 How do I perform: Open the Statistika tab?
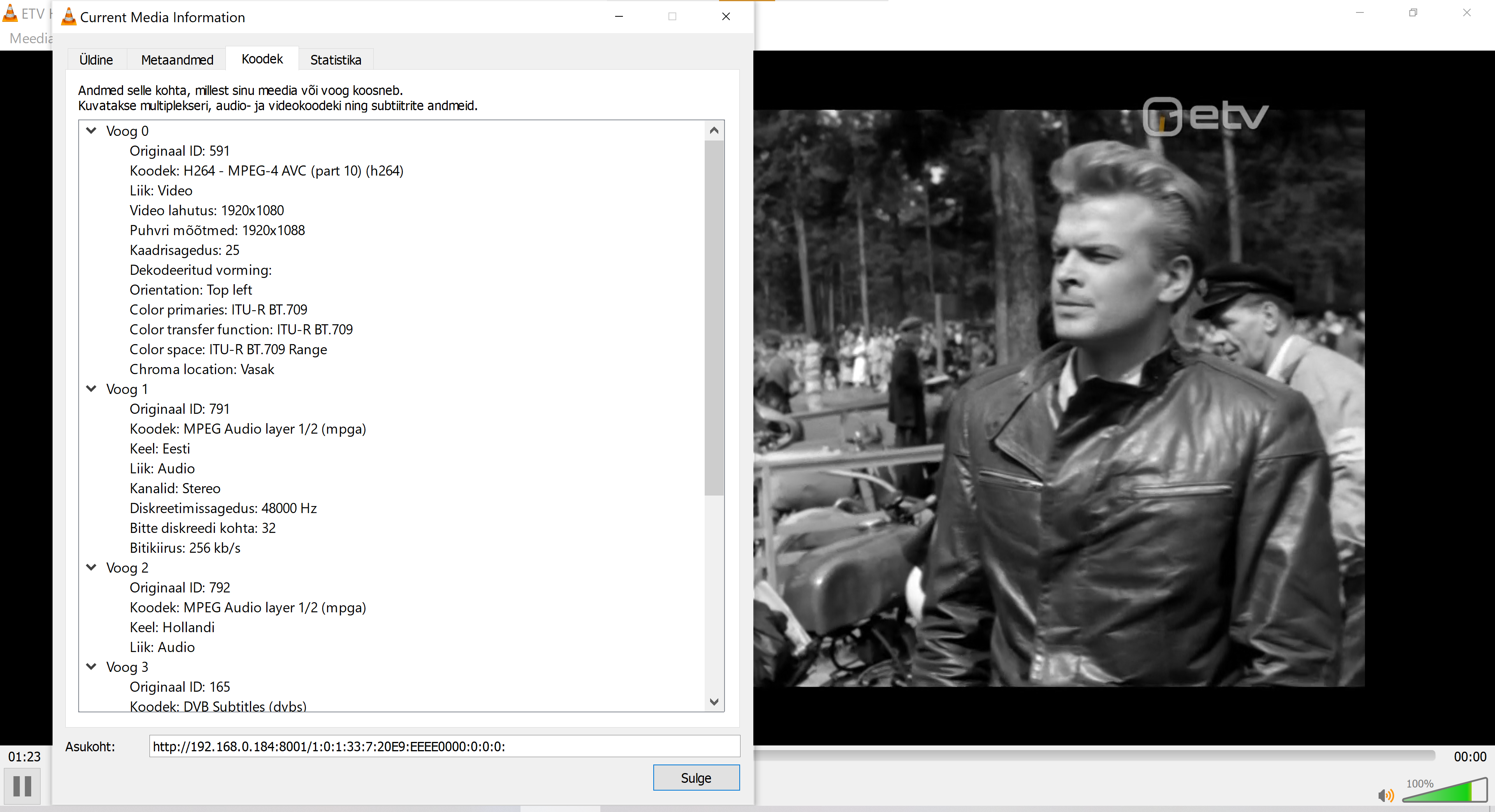click(x=336, y=60)
